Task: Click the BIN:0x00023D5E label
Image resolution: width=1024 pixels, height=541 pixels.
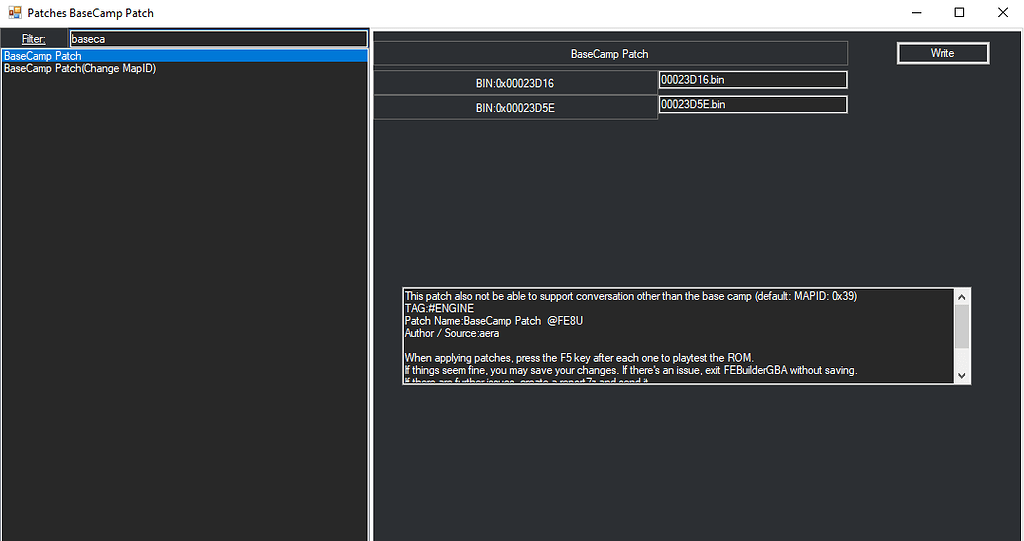Action: 515,107
